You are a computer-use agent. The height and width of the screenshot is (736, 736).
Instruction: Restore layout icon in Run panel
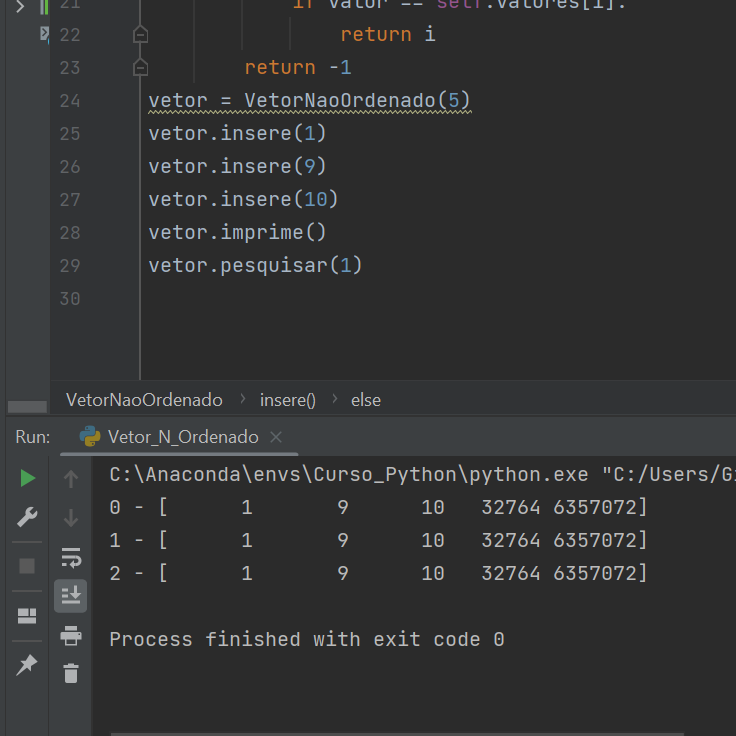(x=27, y=615)
